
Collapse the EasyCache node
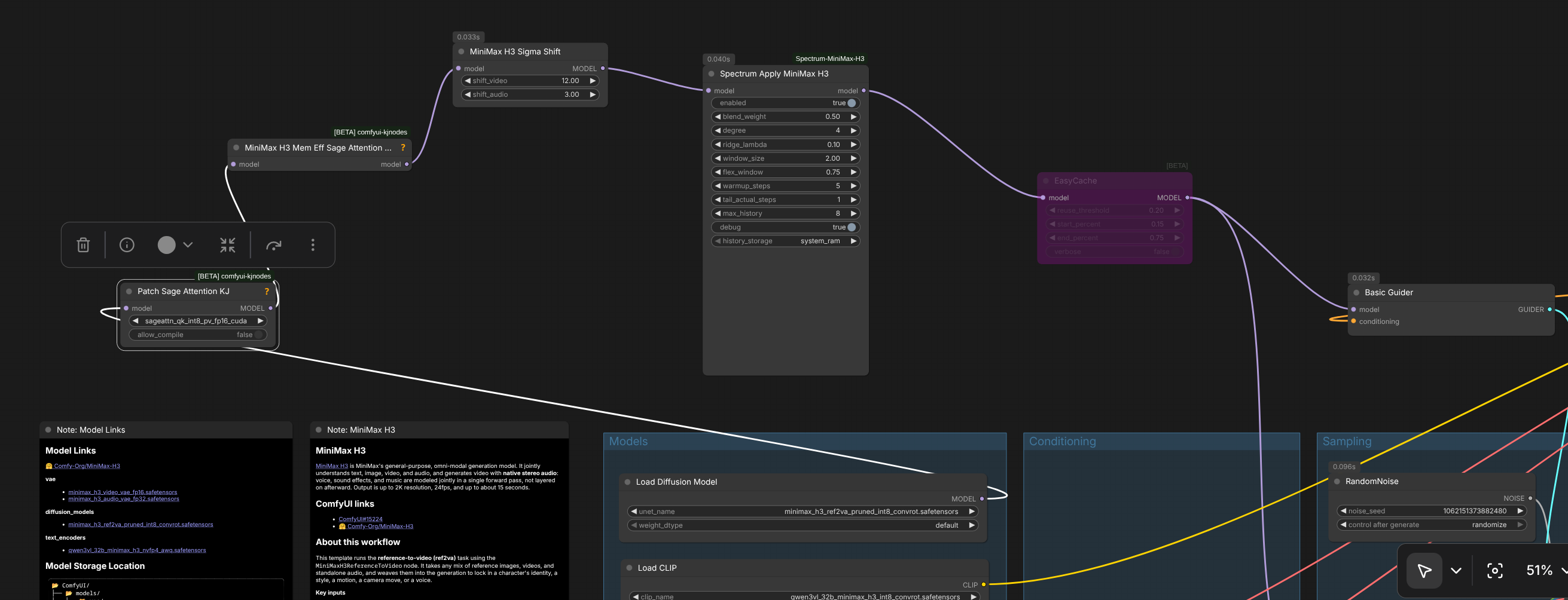click(x=1046, y=180)
